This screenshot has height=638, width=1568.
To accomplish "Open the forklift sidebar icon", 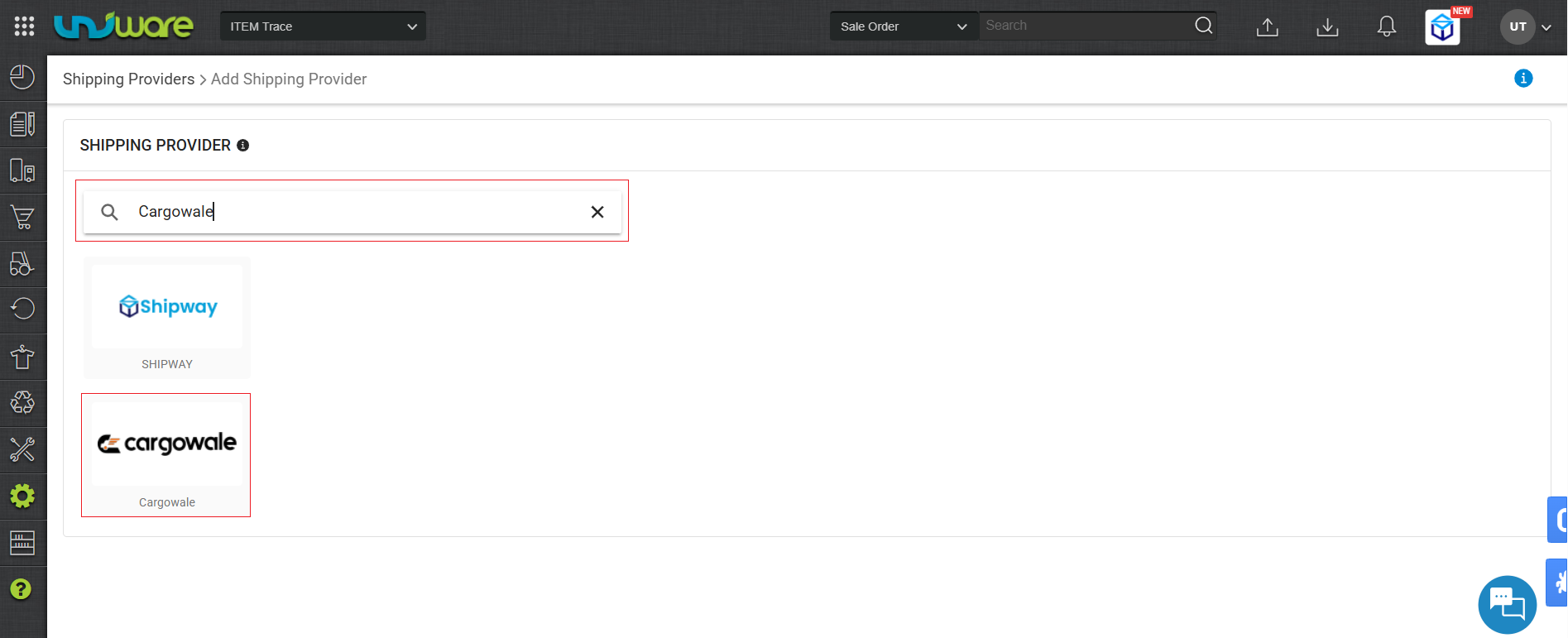I will [22, 263].
